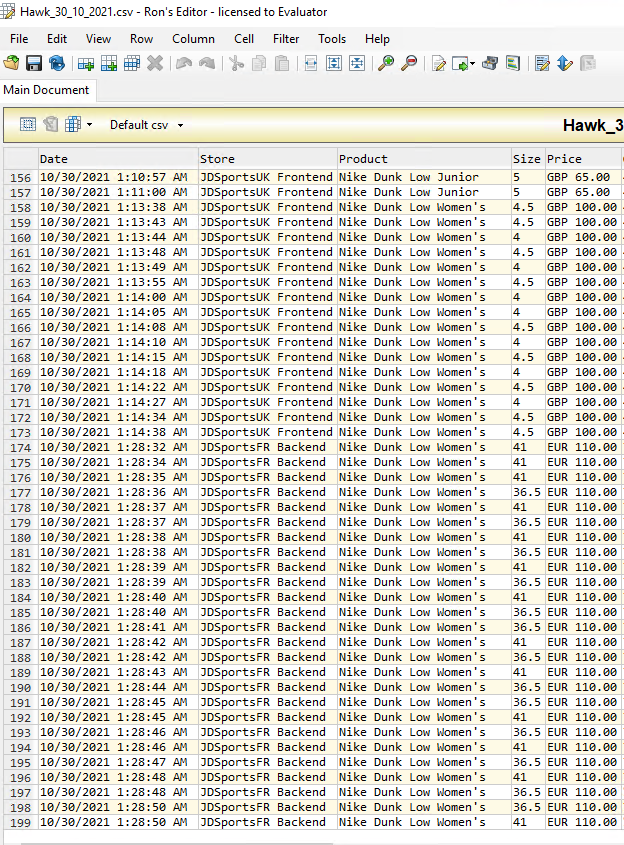This screenshot has width=624, height=845.
Task: Open the File menu
Action: point(19,39)
